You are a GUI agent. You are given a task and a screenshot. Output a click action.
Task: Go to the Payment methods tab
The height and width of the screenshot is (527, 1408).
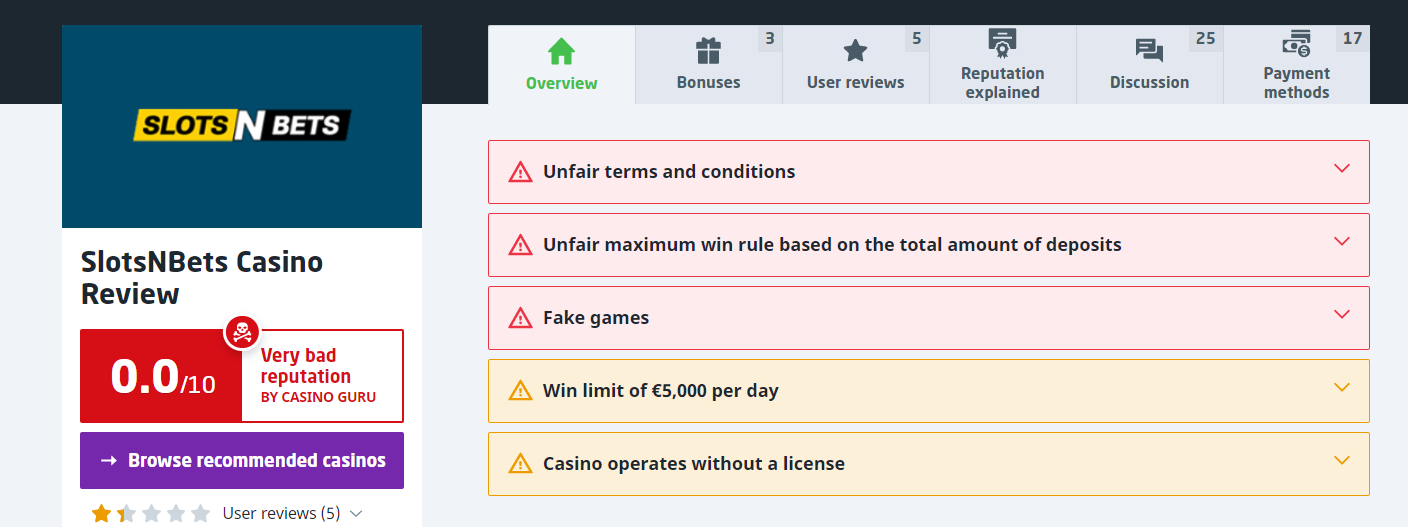click(1296, 82)
